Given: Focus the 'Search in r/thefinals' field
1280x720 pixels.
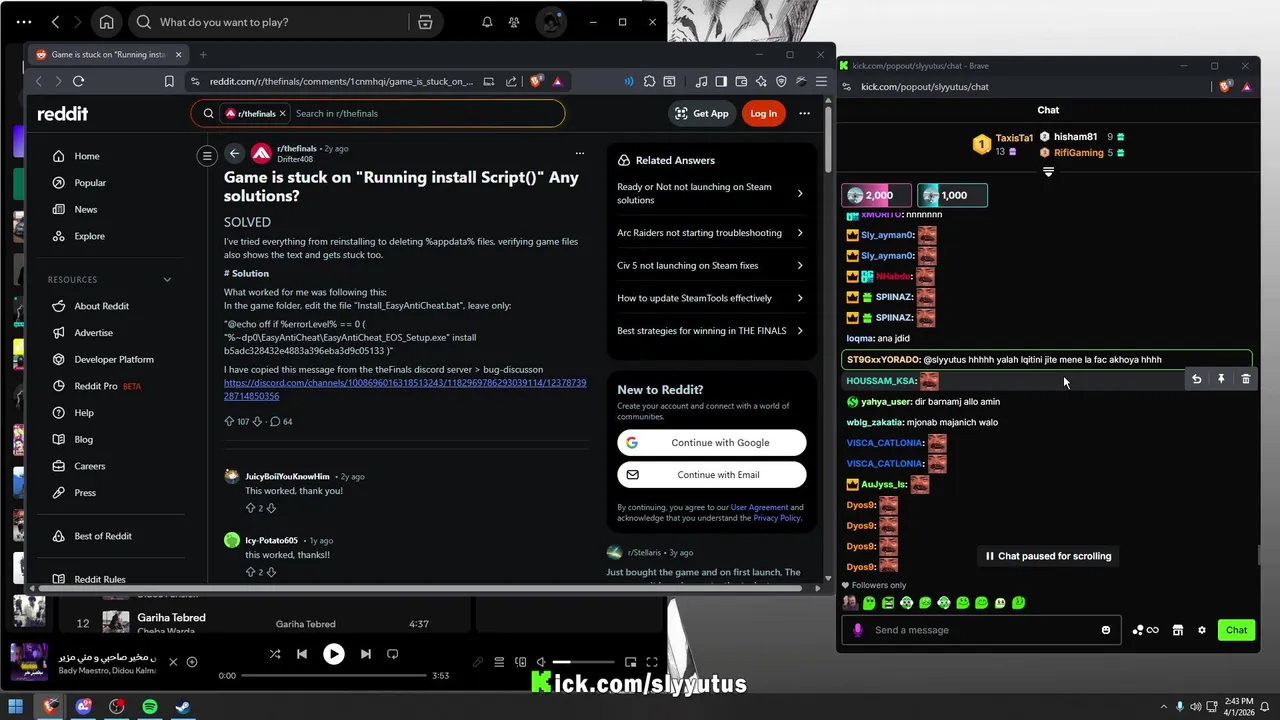Looking at the screenshot, I should coord(425,114).
